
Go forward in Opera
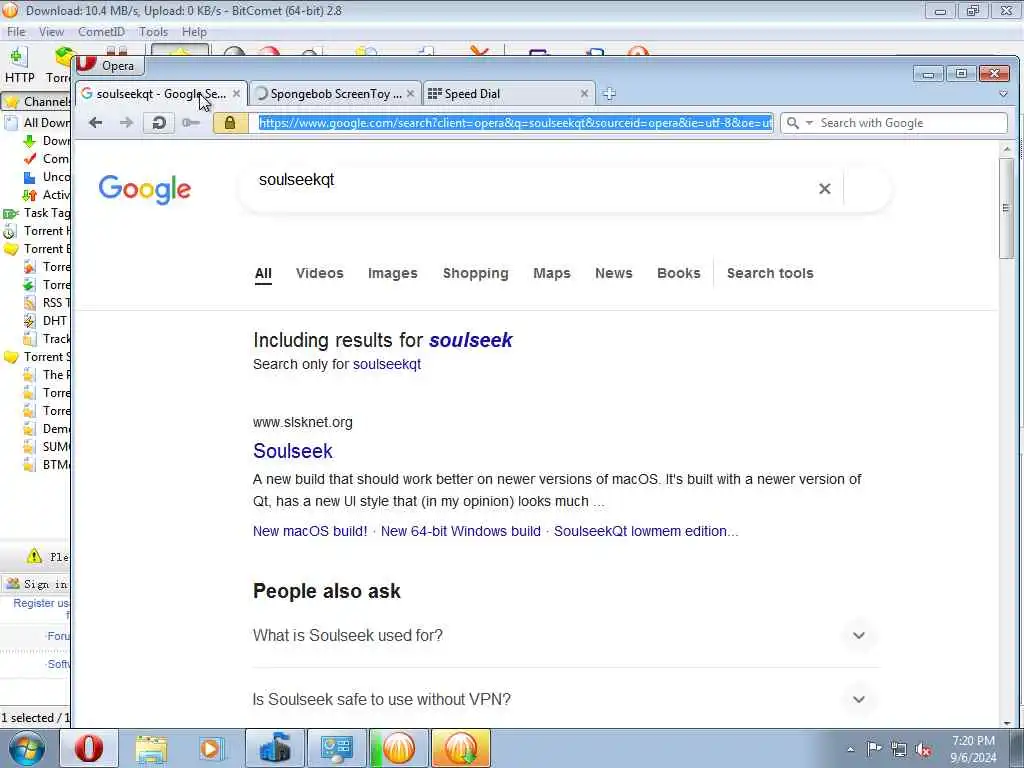[126, 123]
